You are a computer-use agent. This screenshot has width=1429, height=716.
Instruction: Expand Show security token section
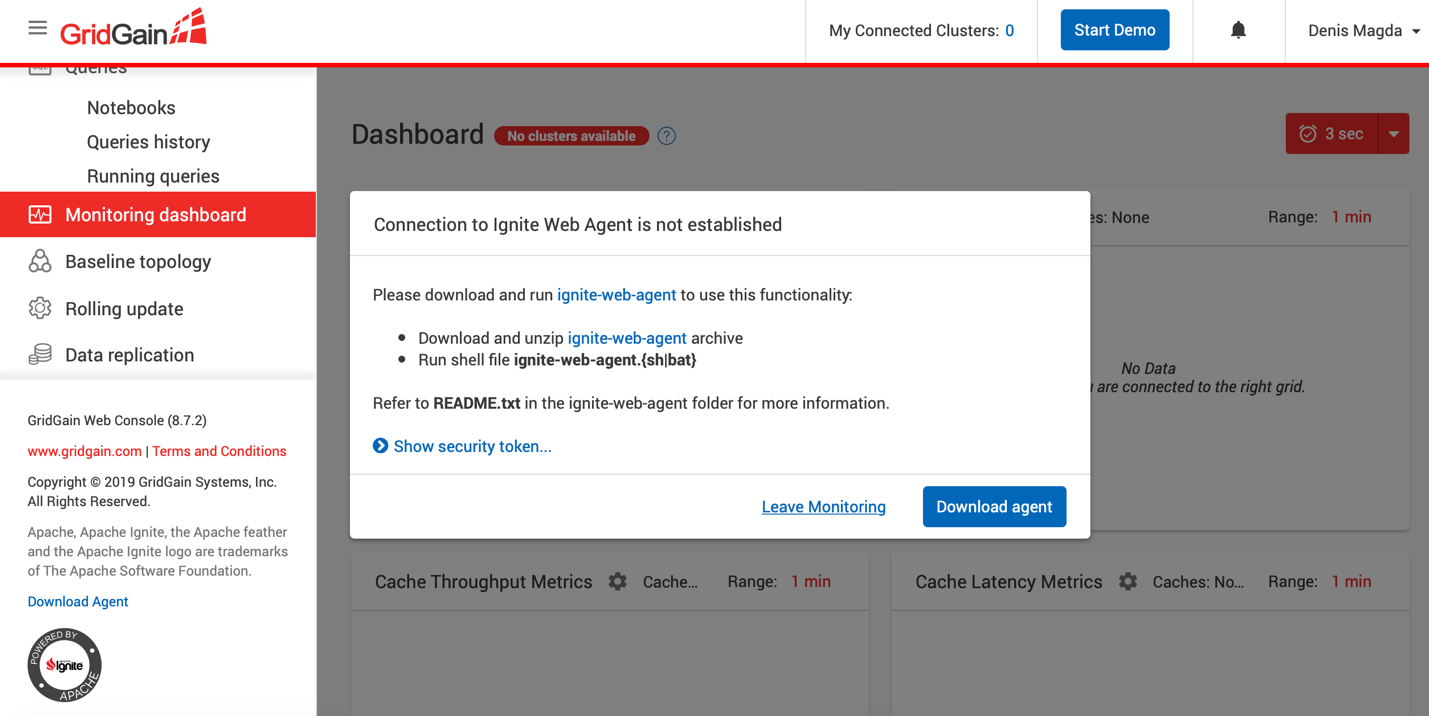pyautogui.click(x=462, y=446)
